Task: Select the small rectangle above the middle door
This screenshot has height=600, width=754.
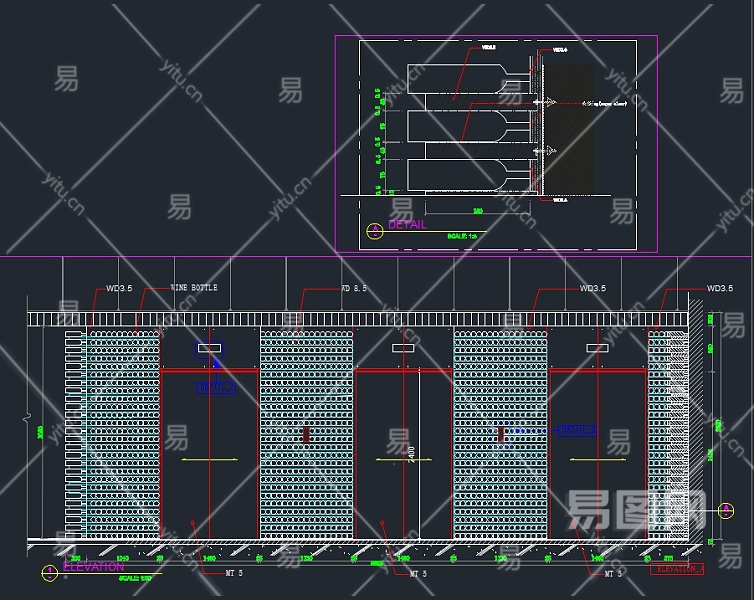Action: pyautogui.click(x=403, y=349)
